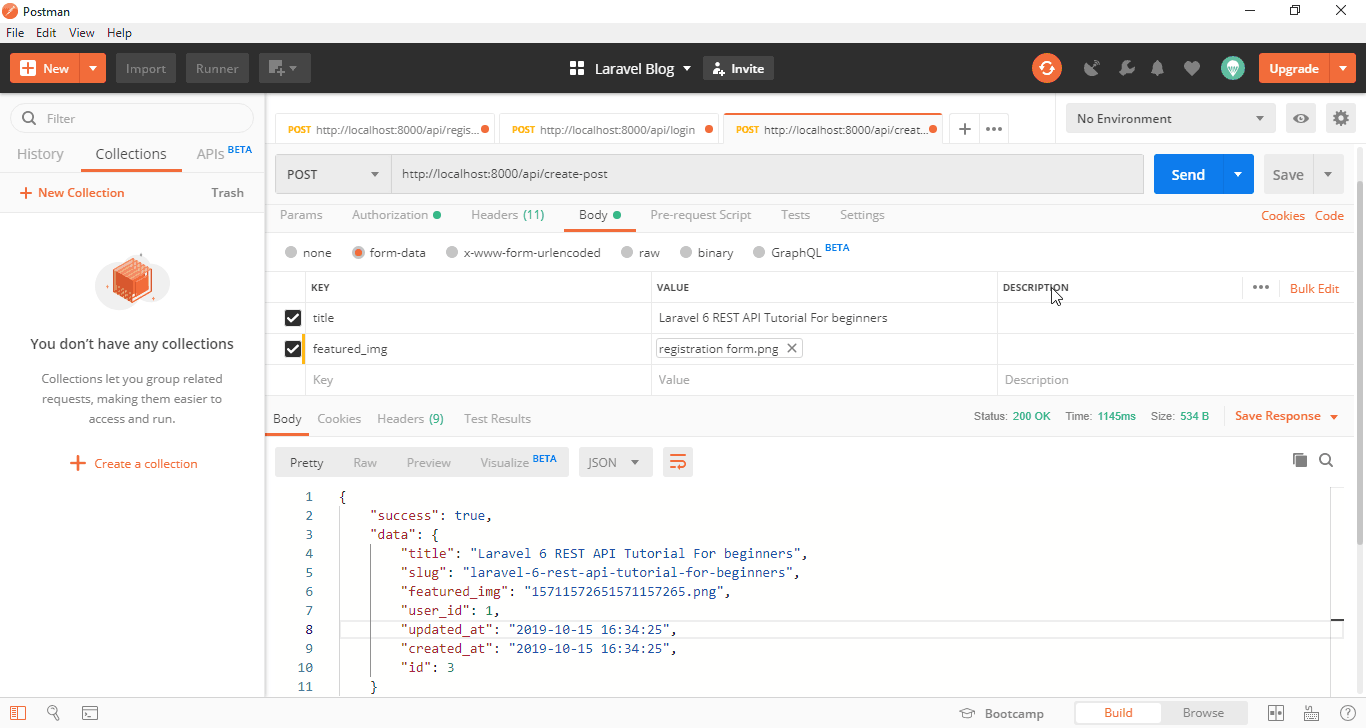The height and width of the screenshot is (728, 1366).
Task: Change the POST method dropdown
Action: (x=333, y=174)
